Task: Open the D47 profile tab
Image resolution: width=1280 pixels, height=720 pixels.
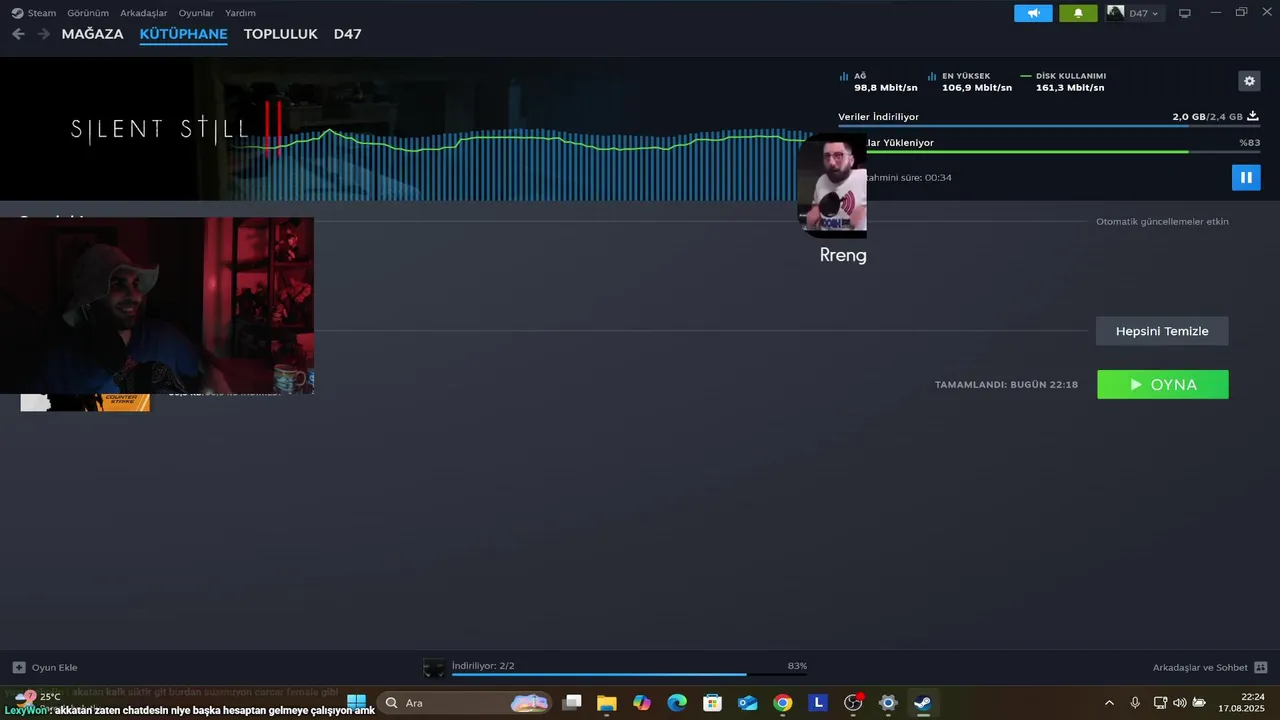Action: pos(347,34)
